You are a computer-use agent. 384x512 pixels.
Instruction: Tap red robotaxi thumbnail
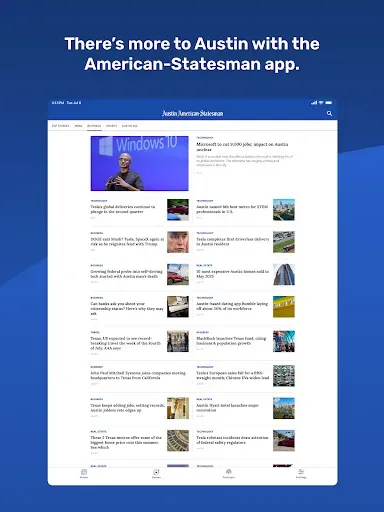(284, 441)
